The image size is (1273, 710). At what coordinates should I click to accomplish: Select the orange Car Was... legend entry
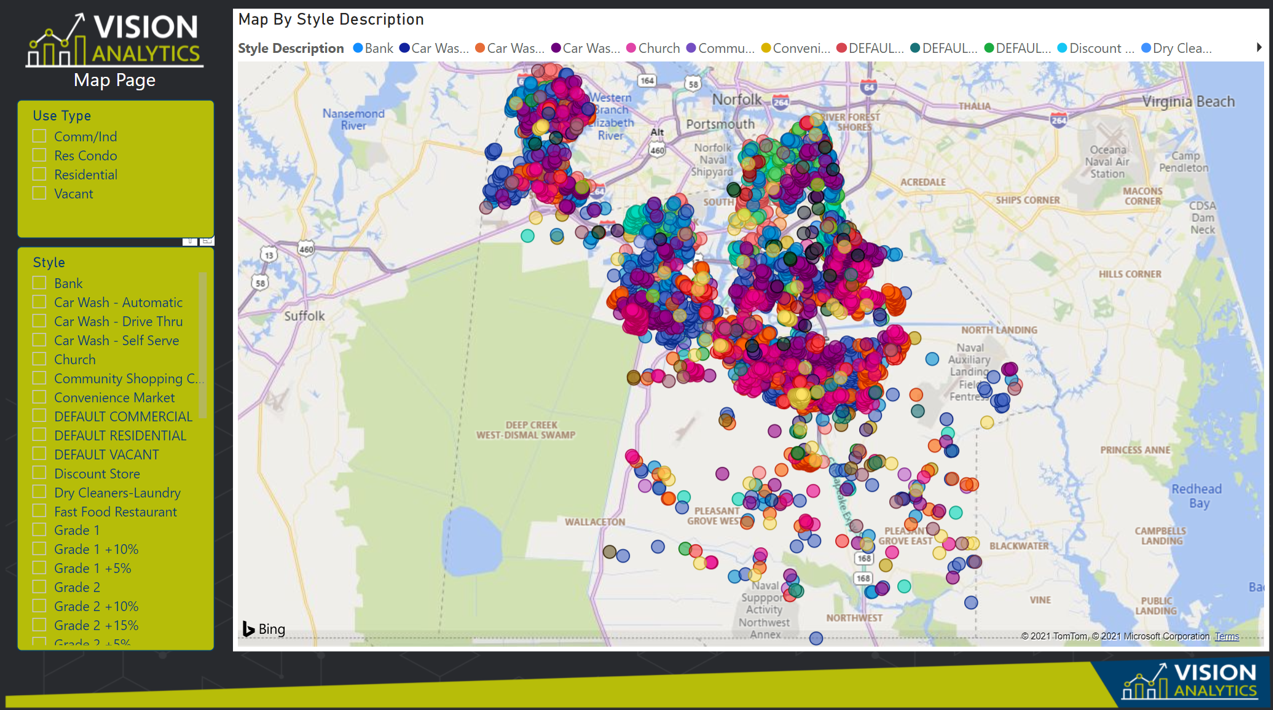[x=510, y=48]
